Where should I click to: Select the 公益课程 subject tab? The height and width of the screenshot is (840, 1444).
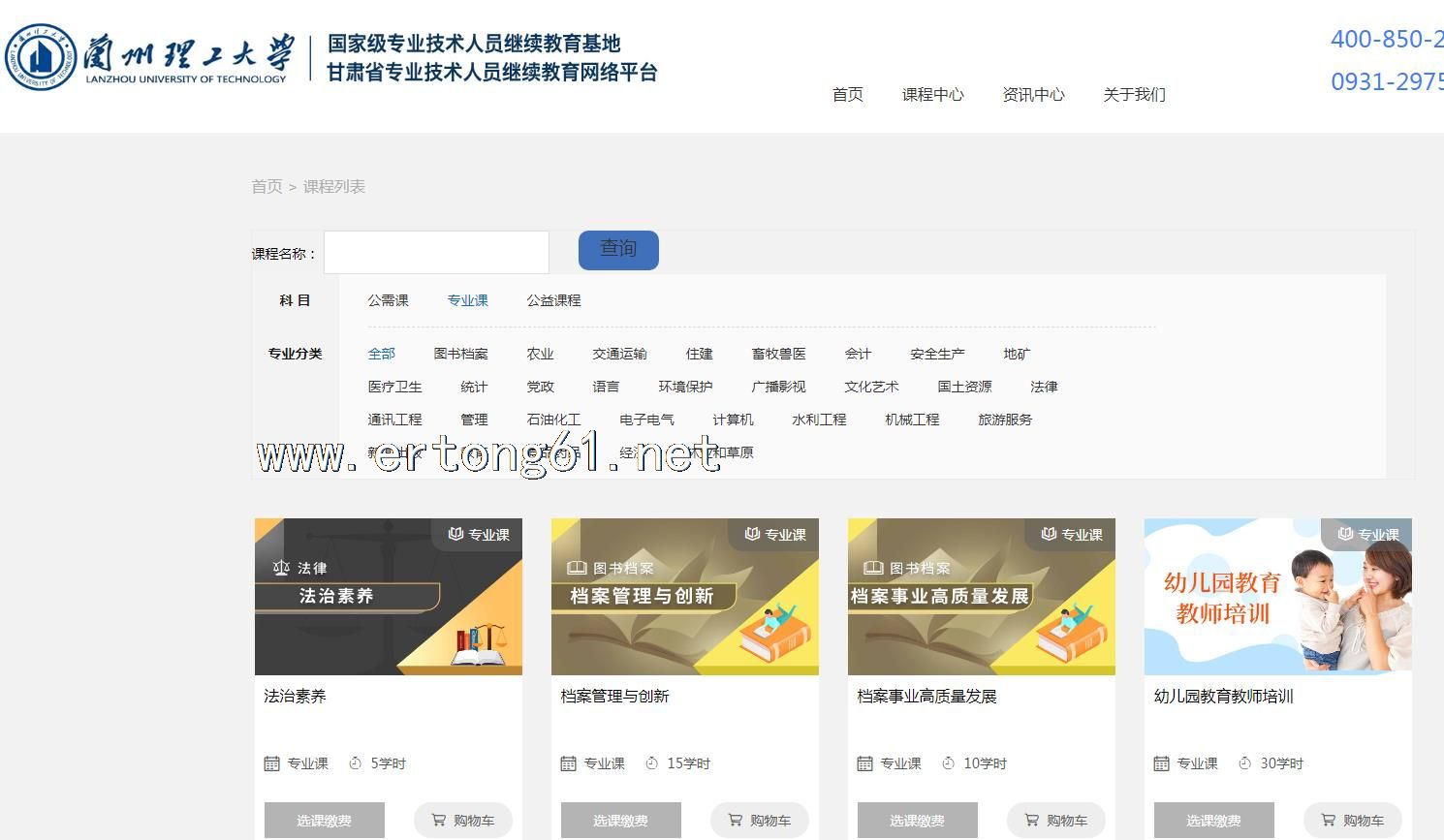[553, 300]
